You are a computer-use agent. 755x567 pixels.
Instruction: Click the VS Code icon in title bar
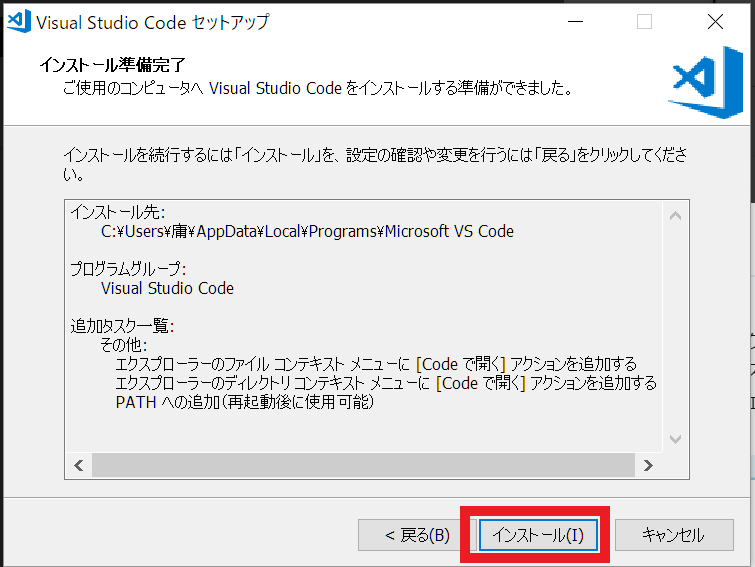[19, 22]
